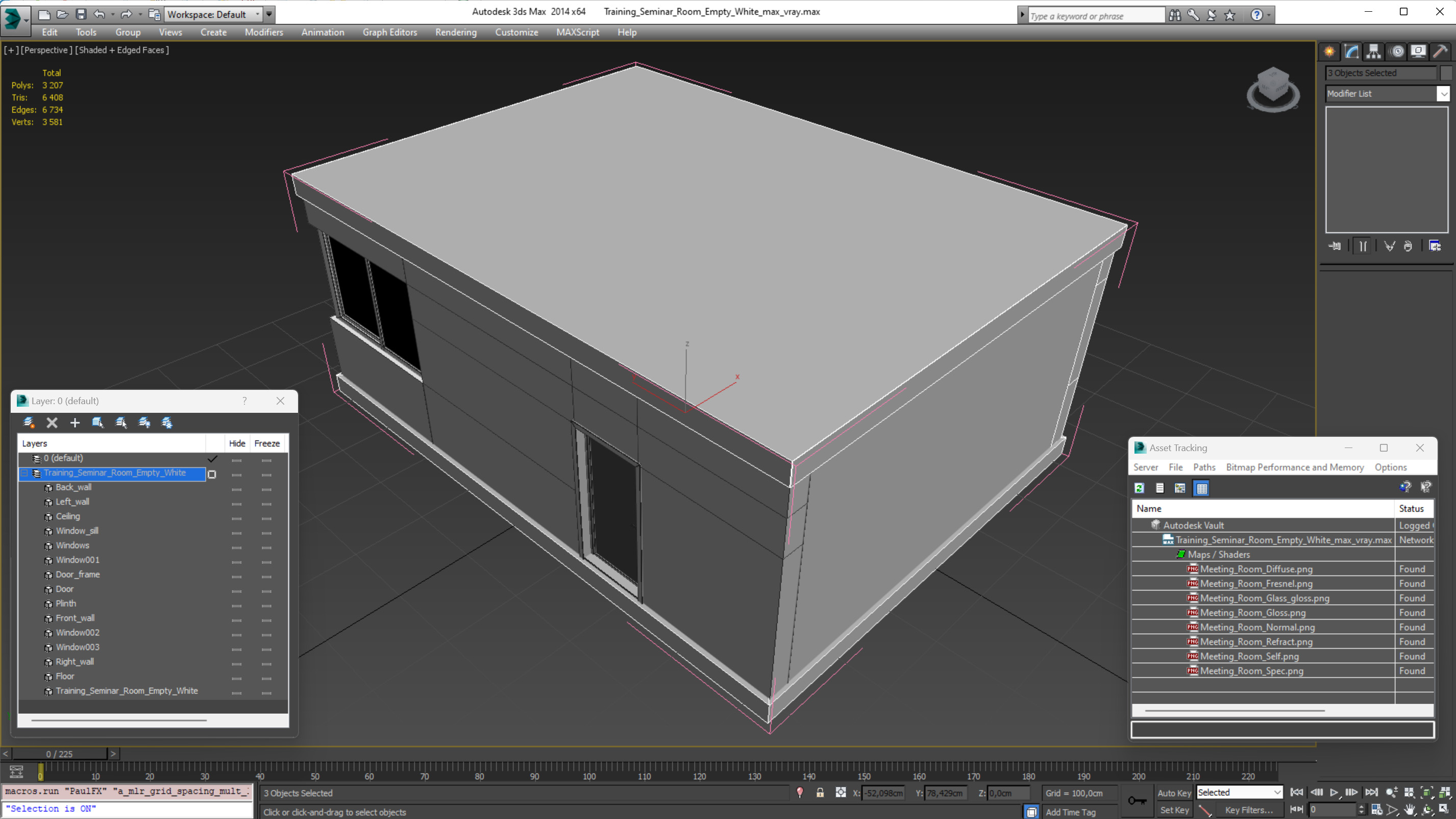
Task: Open the Selected key filter dropdown
Action: click(x=1239, y=792)
